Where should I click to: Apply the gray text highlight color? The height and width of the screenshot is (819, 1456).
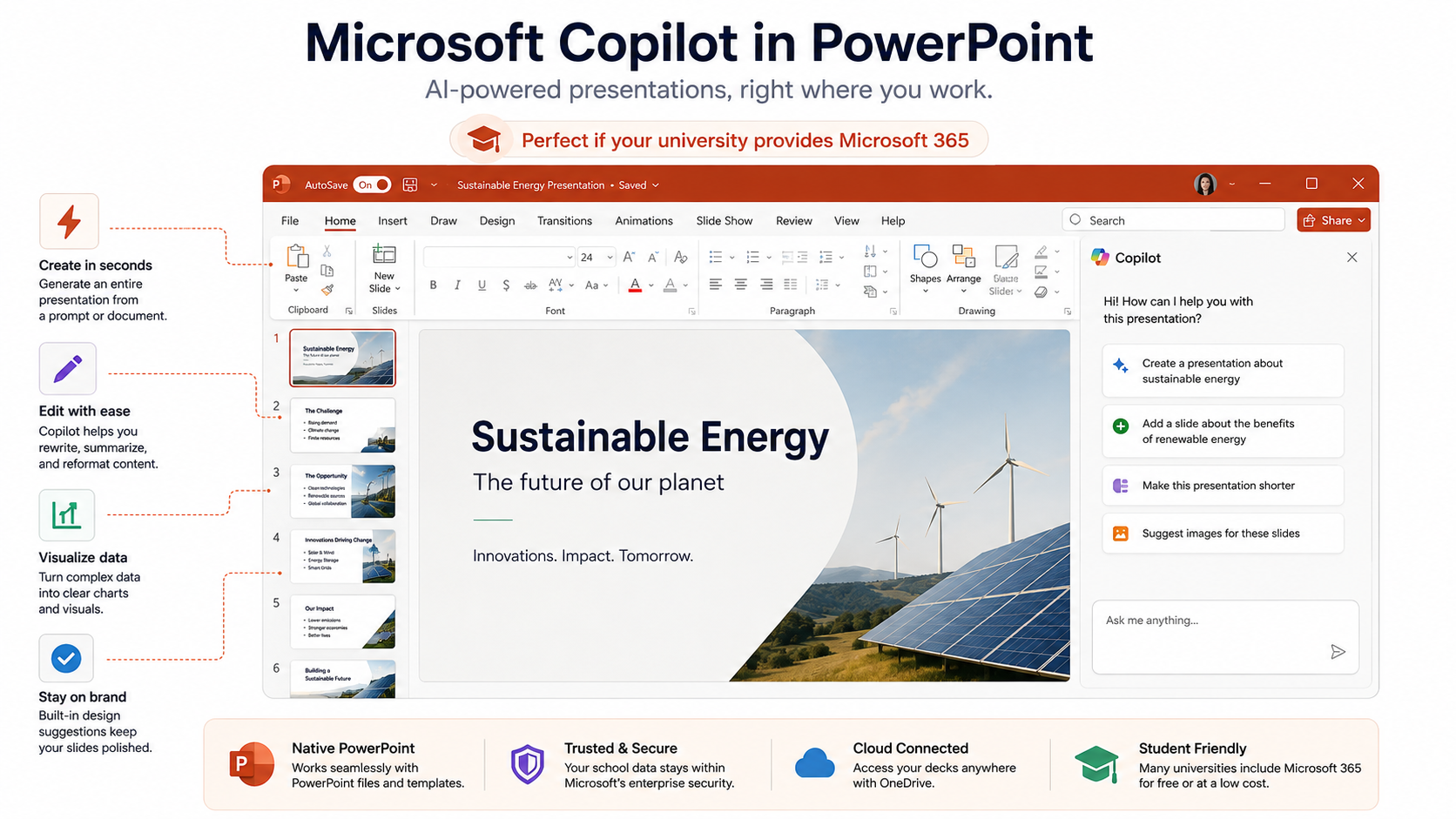670,285
